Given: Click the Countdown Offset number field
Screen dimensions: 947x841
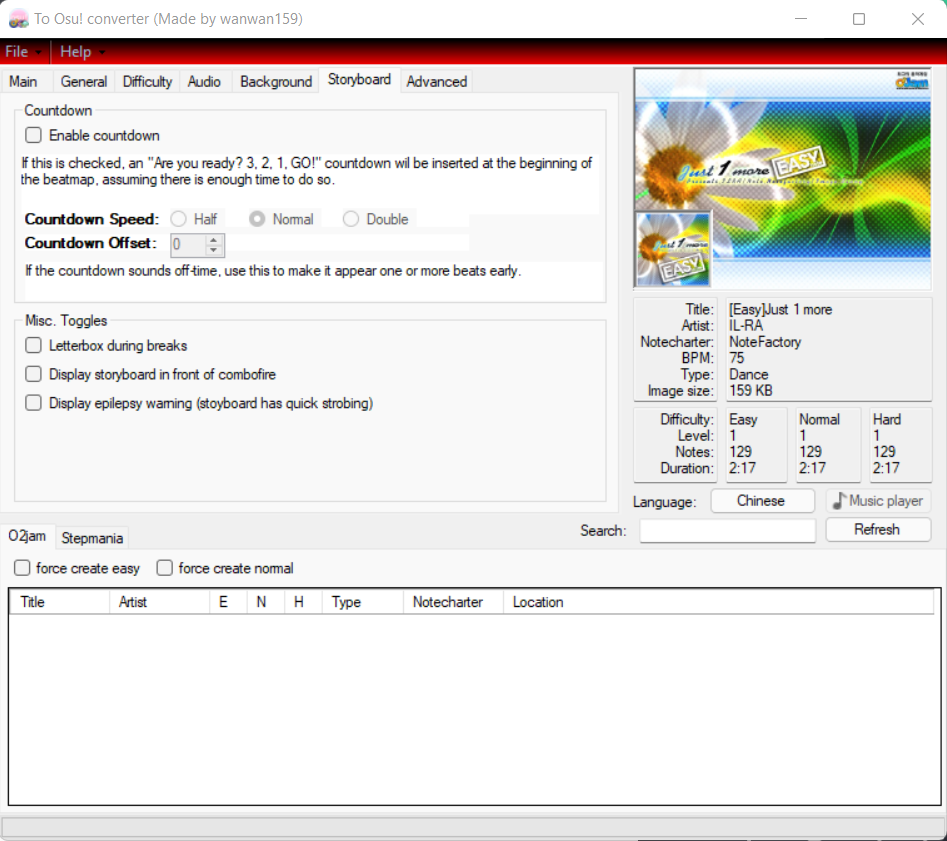Looking at the screenshot, I should click(x=188, y=245).
